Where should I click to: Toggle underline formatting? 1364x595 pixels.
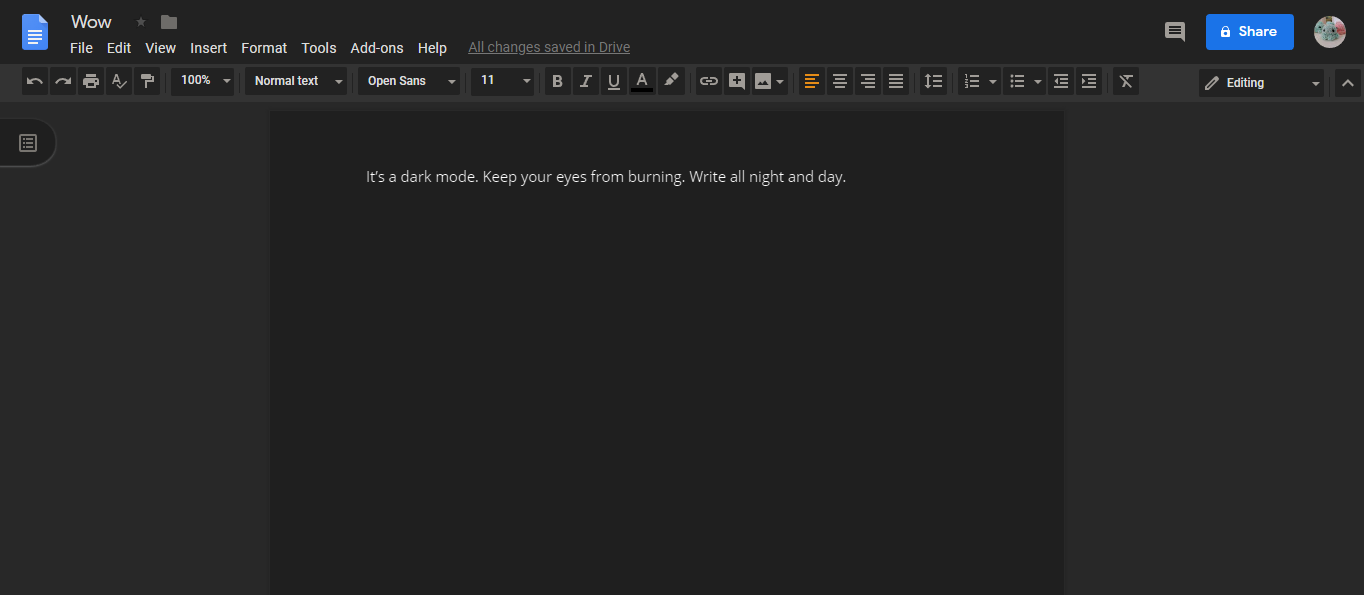point(614,81)
